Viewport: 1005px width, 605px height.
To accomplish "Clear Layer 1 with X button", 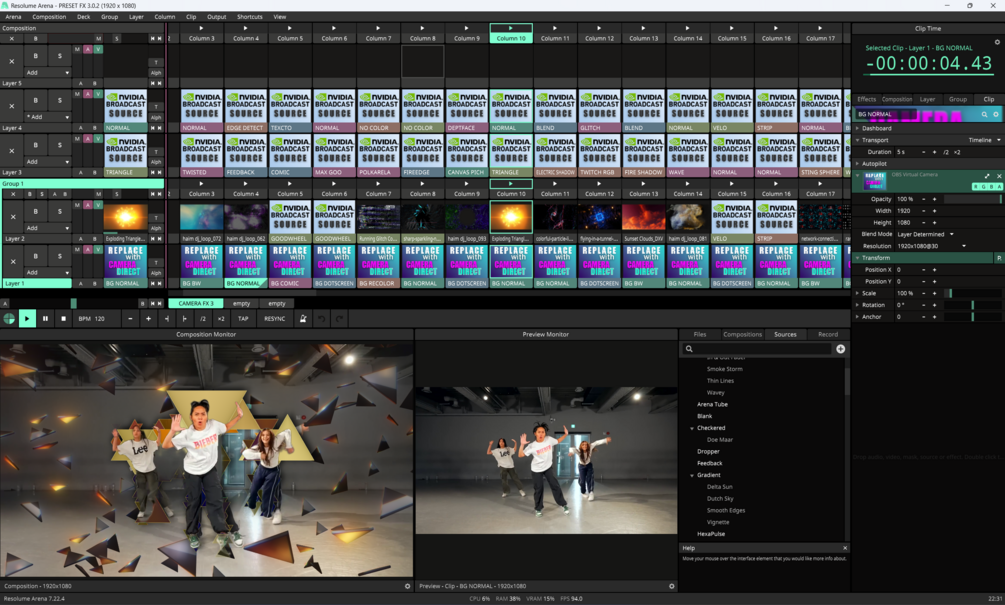I will (12, 261).
